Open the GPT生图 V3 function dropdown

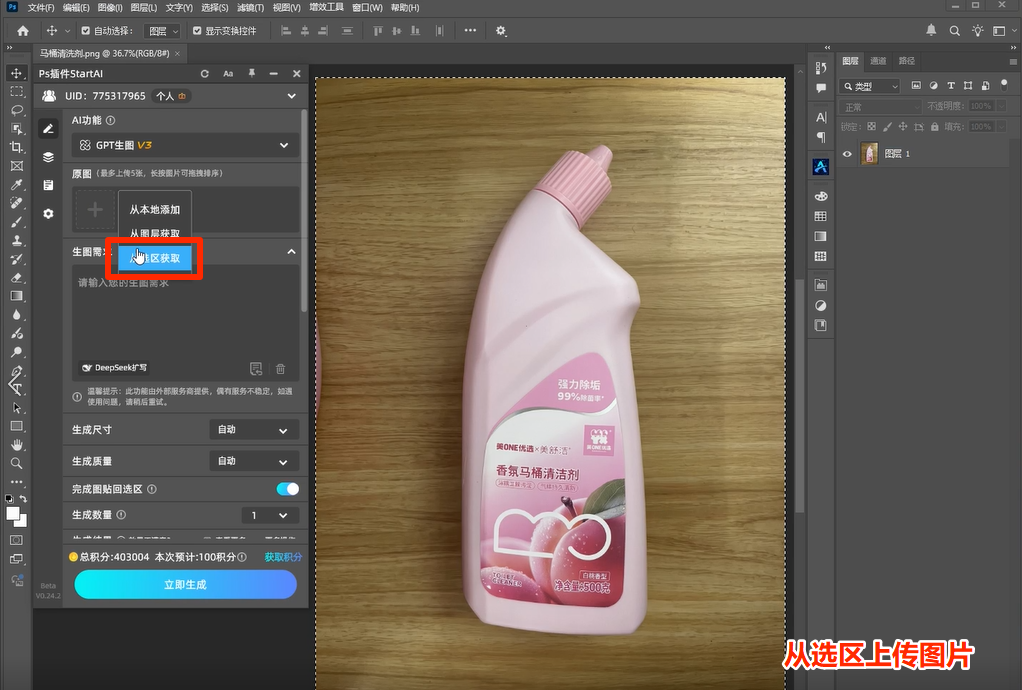pyautogui.click(x=185, y=145)
